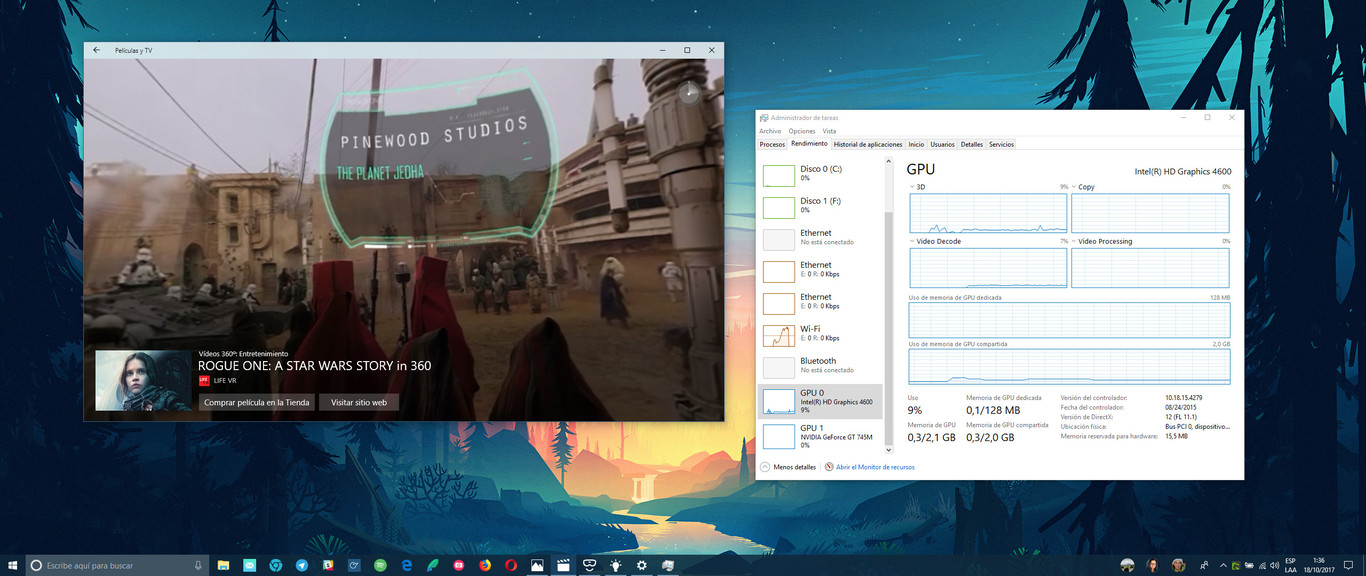Select the Ethernet adapter marked No está conectado
Image resolution: width=1366 pixels, height=576 pixels.
pos(820,239)
